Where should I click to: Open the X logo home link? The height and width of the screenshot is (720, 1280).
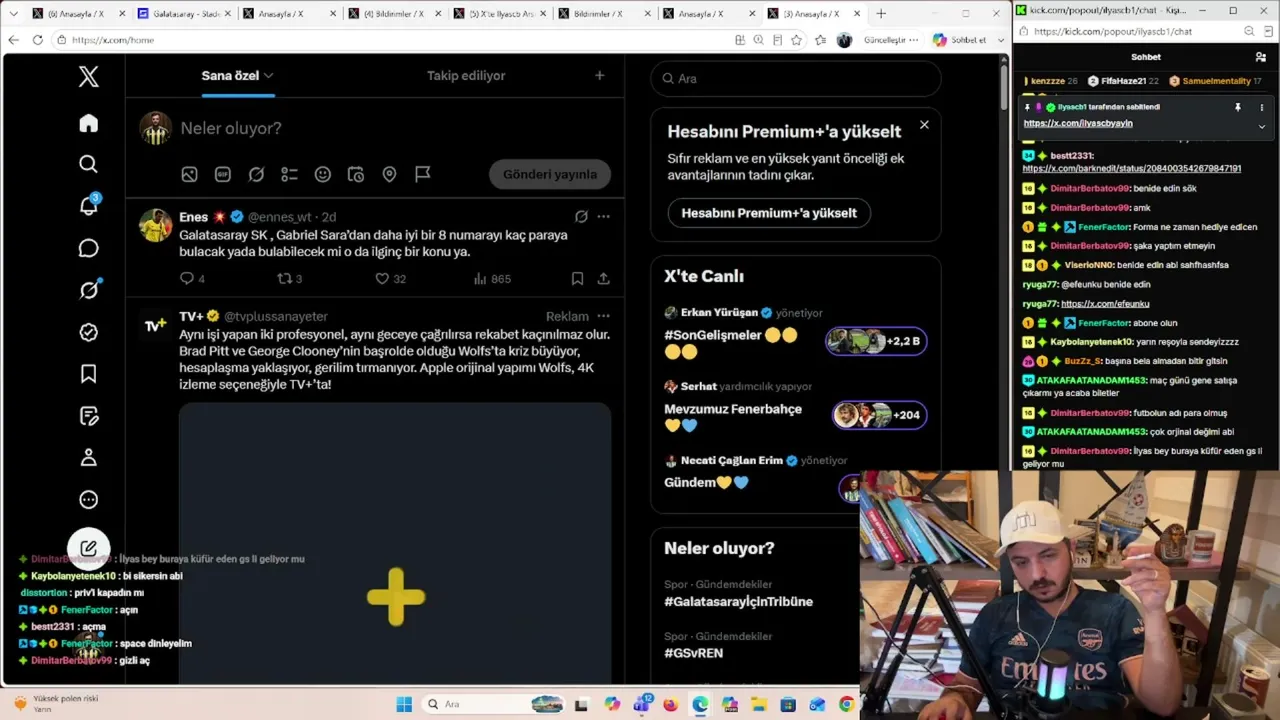tap(89, 77)
